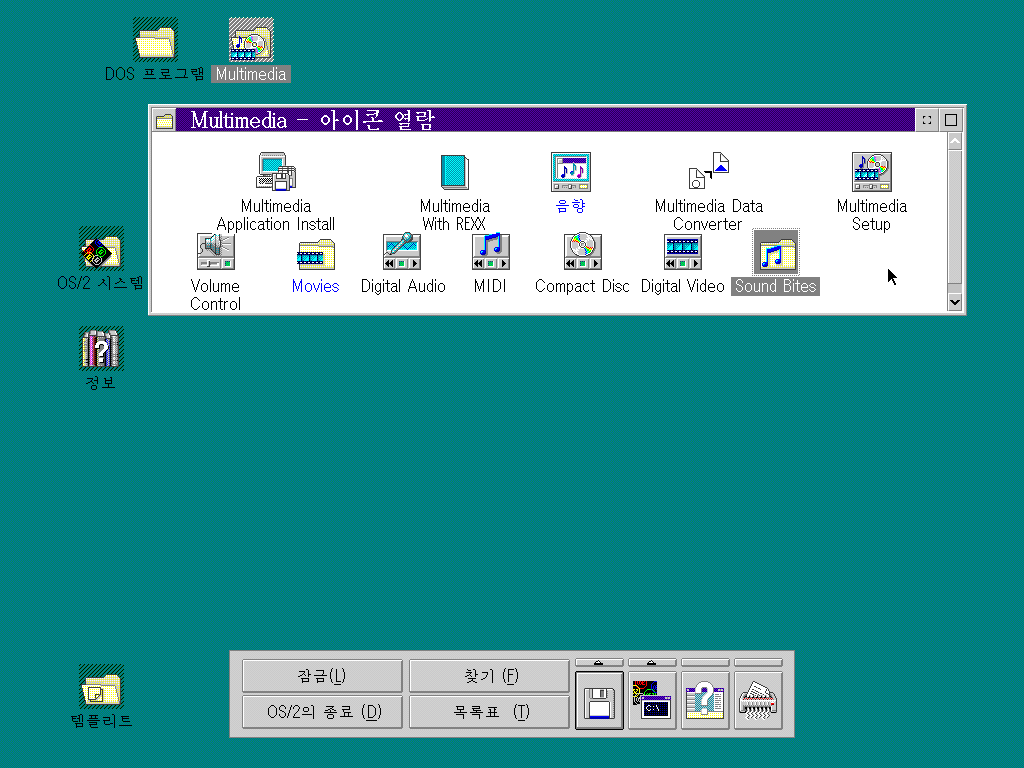Select the DOS 프로그램 desktop folder

coord(155,40)
